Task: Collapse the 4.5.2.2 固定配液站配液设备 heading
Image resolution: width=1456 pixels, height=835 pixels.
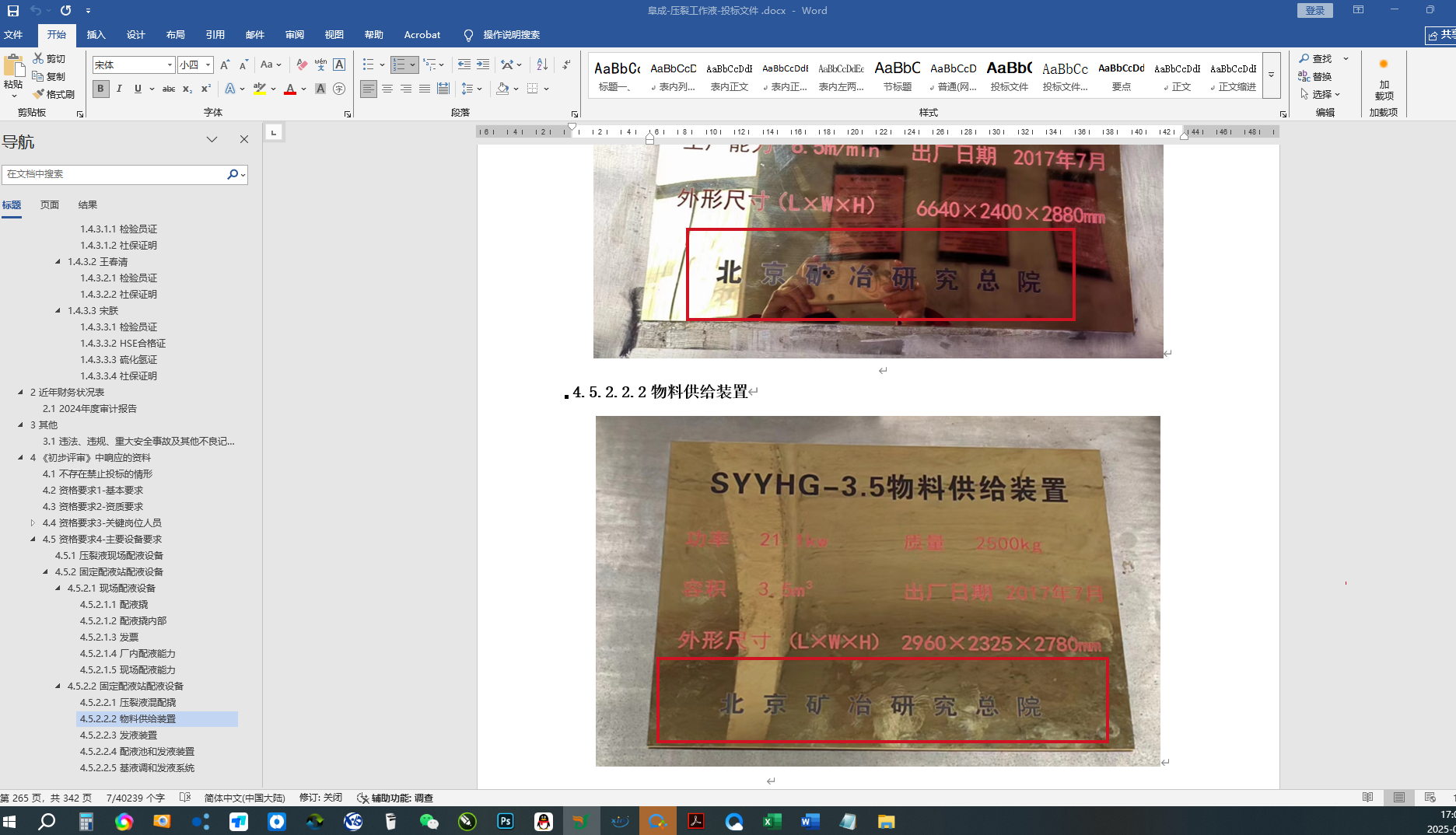Action: (x=58, y=687)
